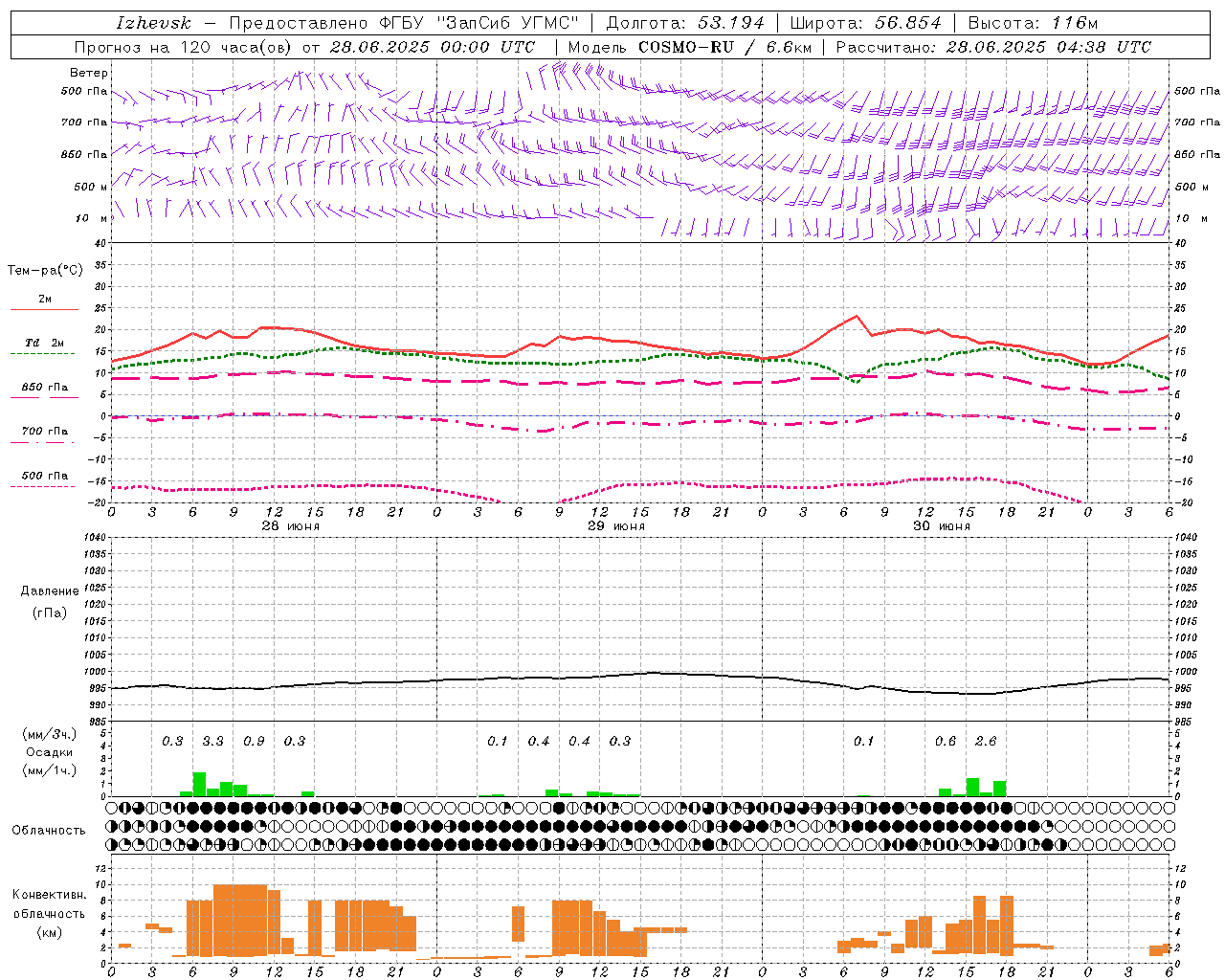
Task: Click the (мм/1ч.) hourly unit label
Action: coord(50,770)
